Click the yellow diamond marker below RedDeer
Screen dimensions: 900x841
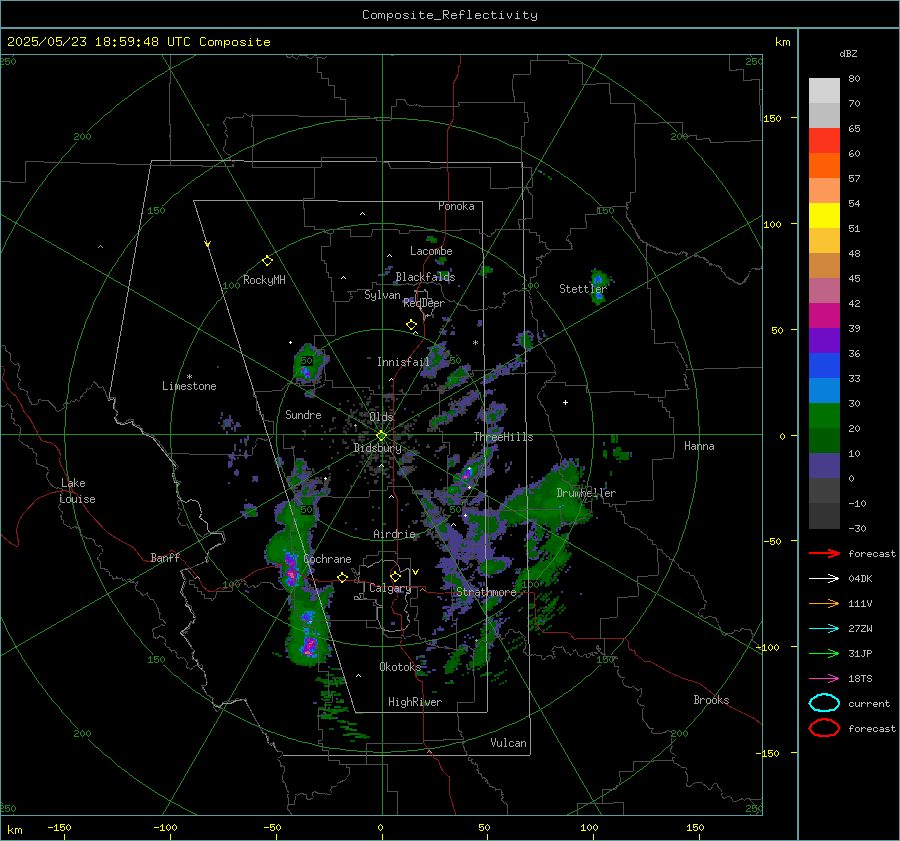pos(412,325)
